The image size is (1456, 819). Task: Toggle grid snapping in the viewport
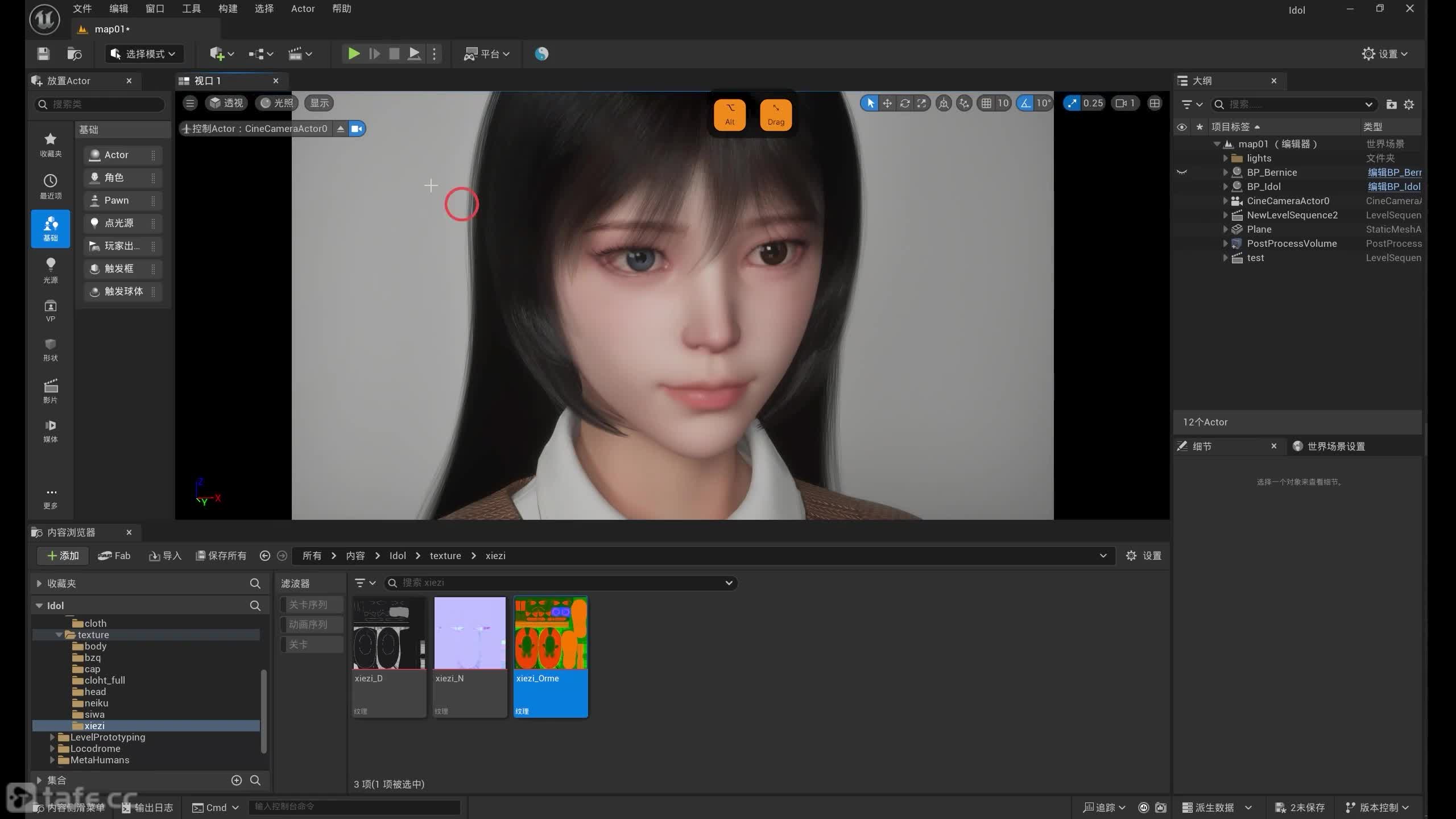[986, 103]
